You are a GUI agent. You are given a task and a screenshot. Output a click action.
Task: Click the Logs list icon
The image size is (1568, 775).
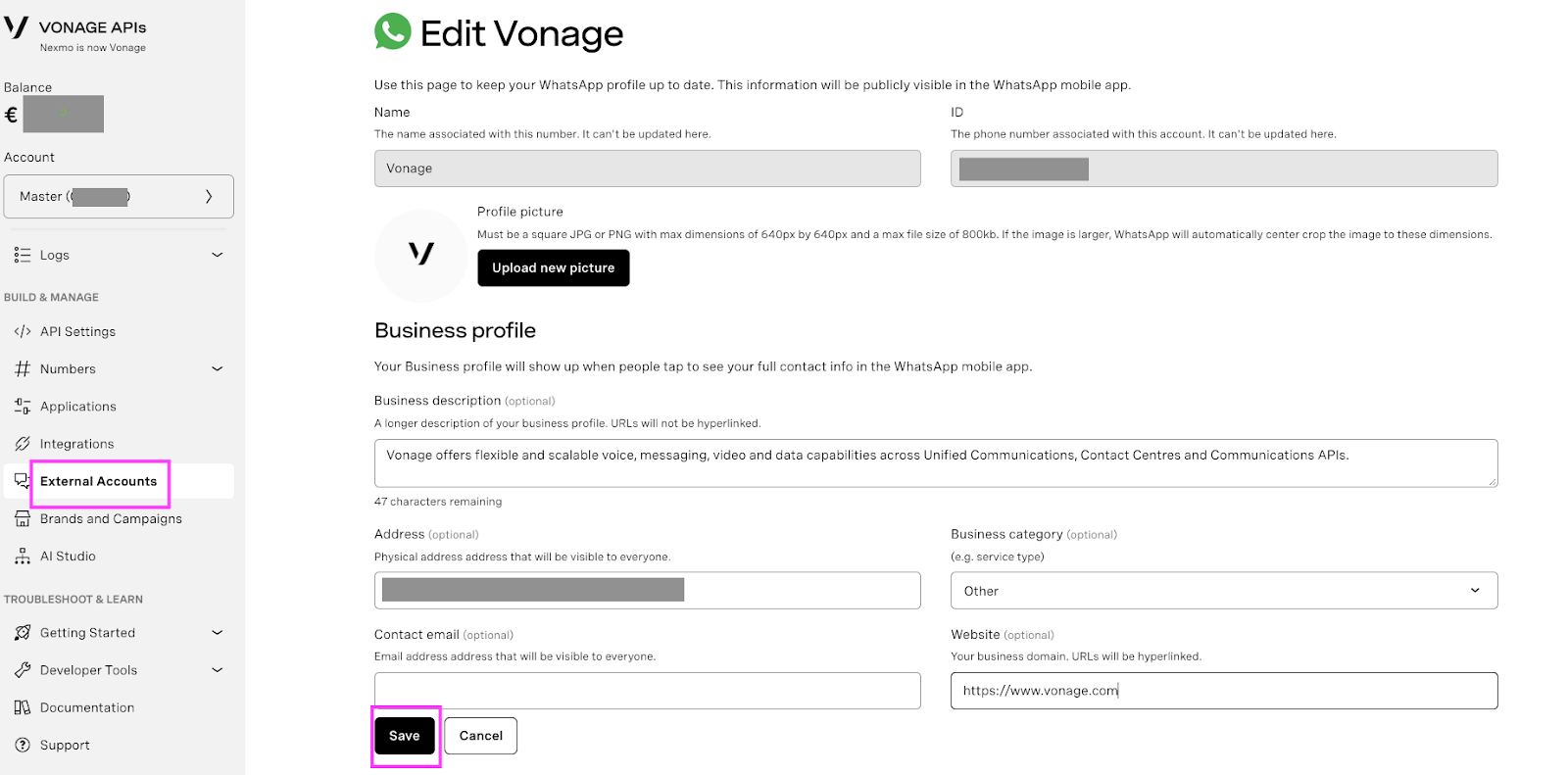[x=23, y=255]
